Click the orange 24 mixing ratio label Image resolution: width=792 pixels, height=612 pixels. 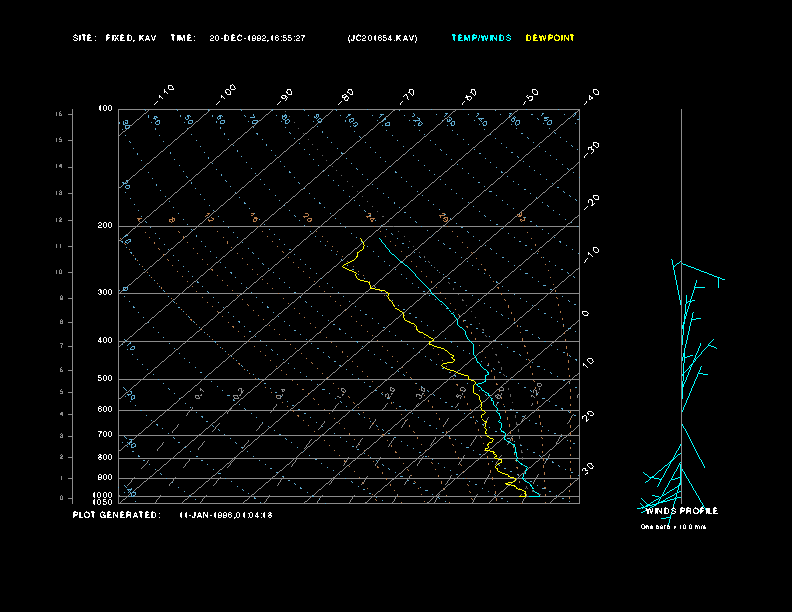coord(371,218)
